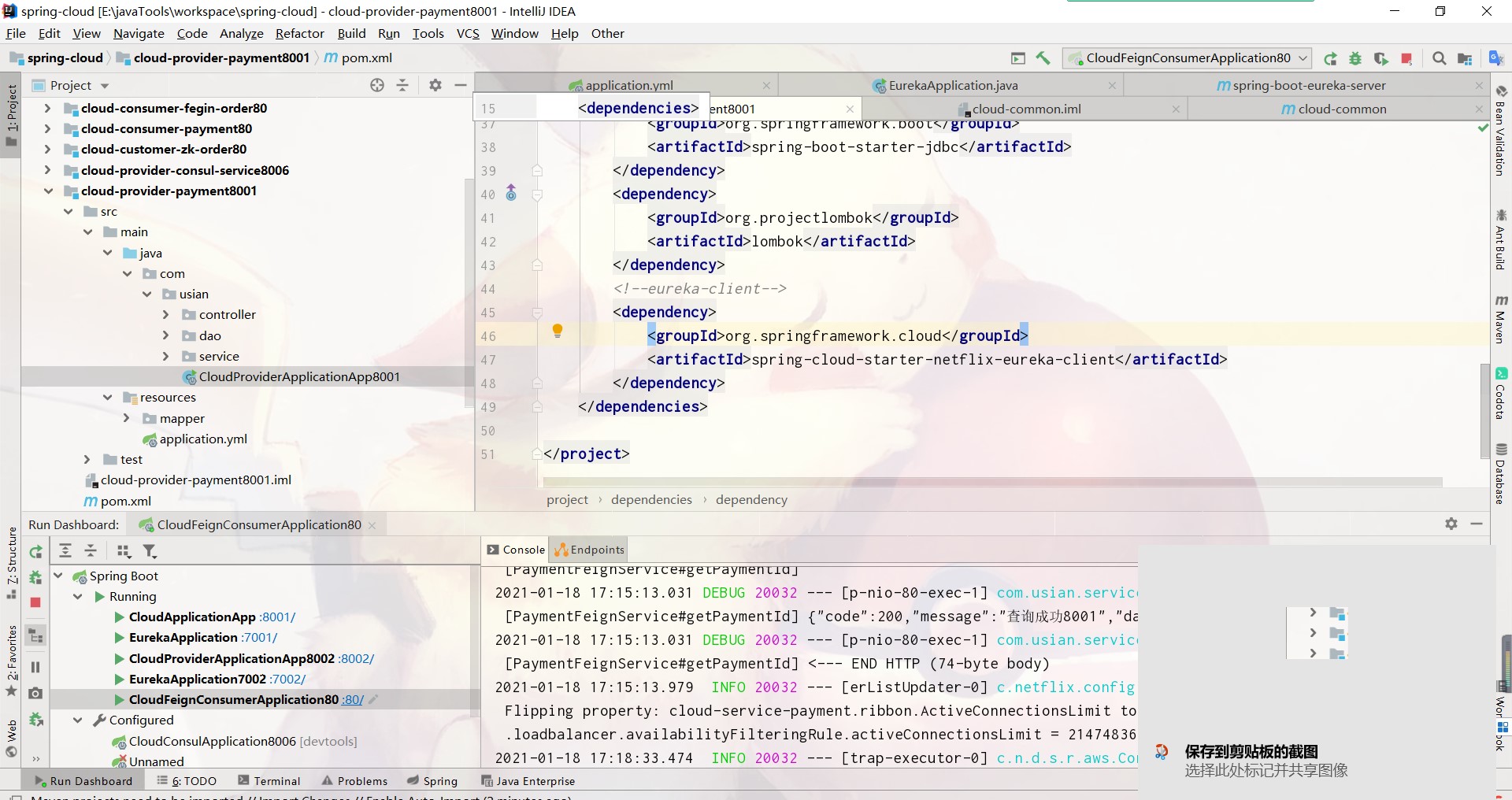Screen dimensions: 1512x800
Task: Open the Project panel settings gear
Action: click(x=435, y=85)
